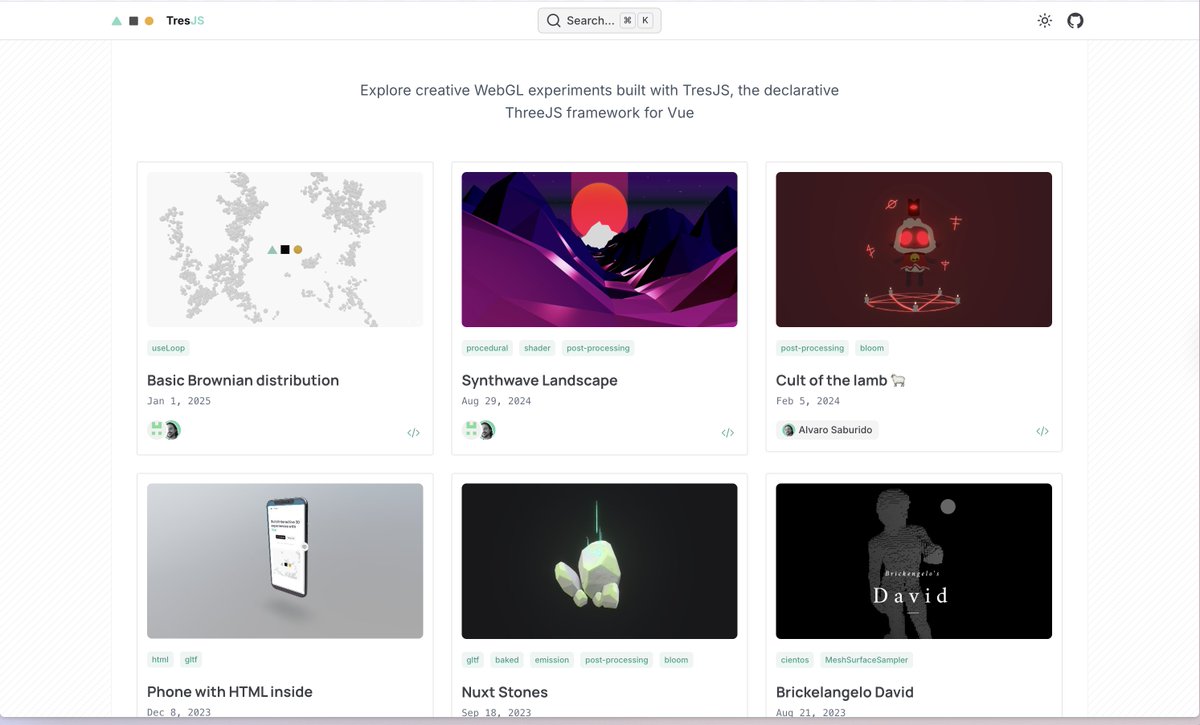Open the Nuxt Stones title link
1200x725 pixels.
pos(505,692)
